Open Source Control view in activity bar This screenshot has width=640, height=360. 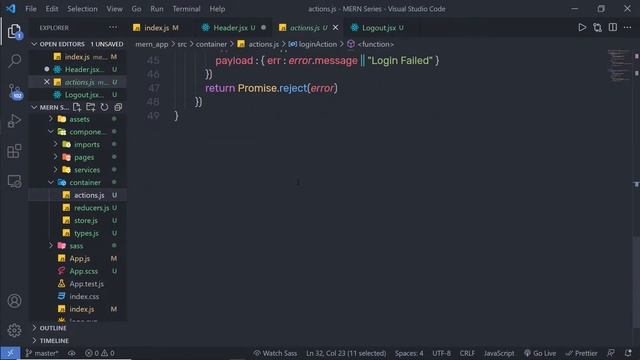coord(15,91)
